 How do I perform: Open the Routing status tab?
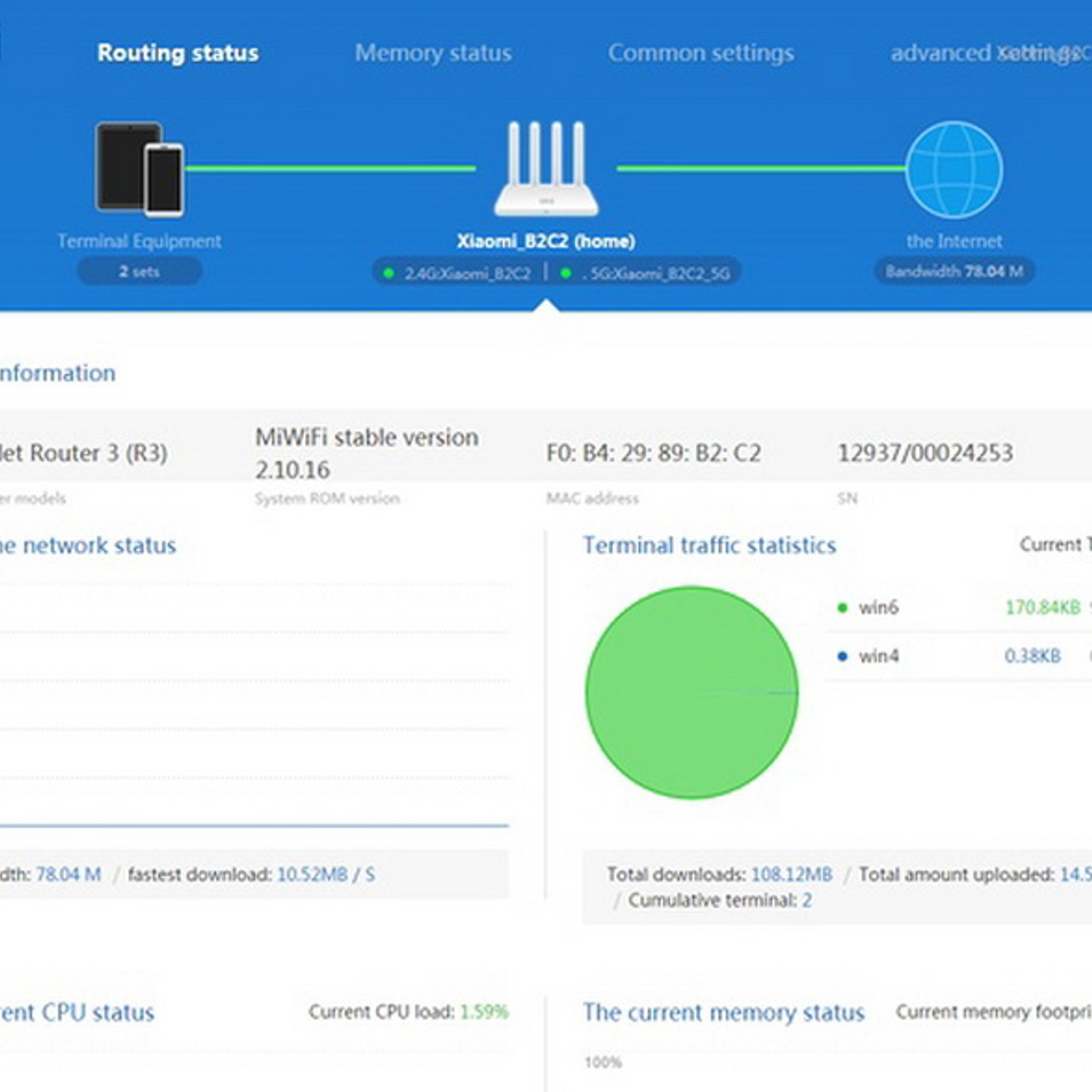click(177, 53)
